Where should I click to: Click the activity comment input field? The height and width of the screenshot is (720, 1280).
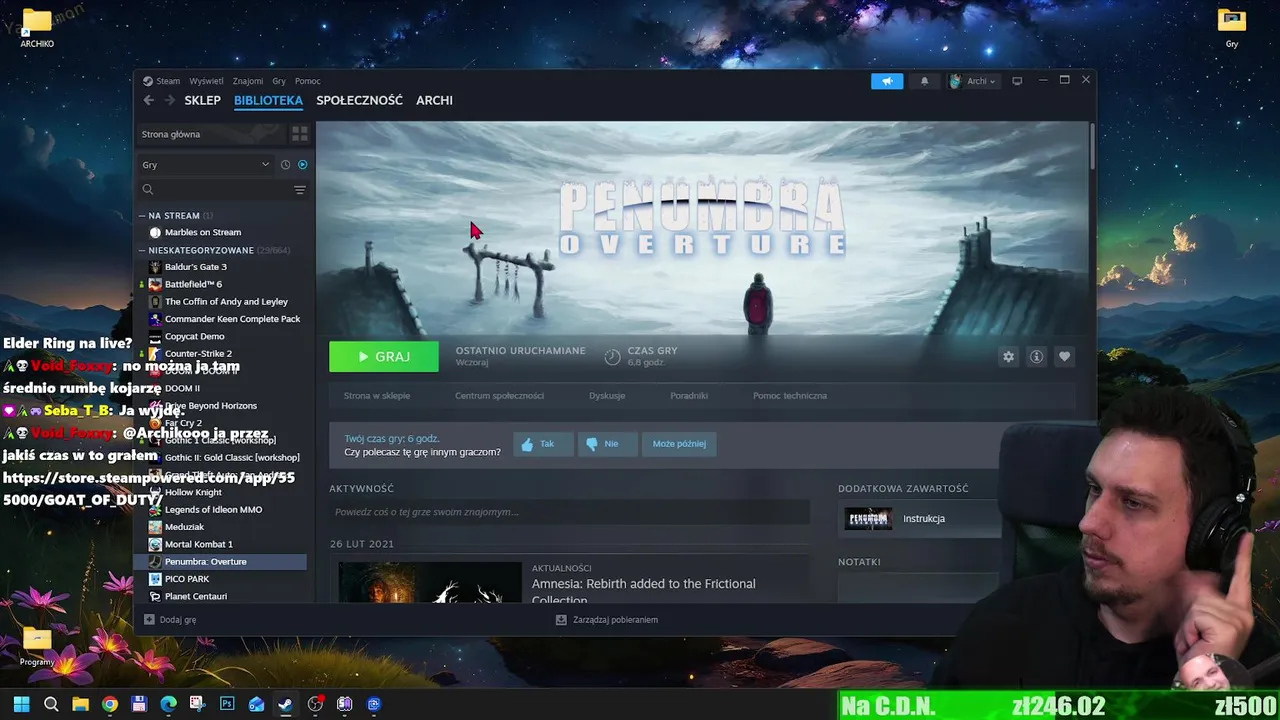click(569, 512)
